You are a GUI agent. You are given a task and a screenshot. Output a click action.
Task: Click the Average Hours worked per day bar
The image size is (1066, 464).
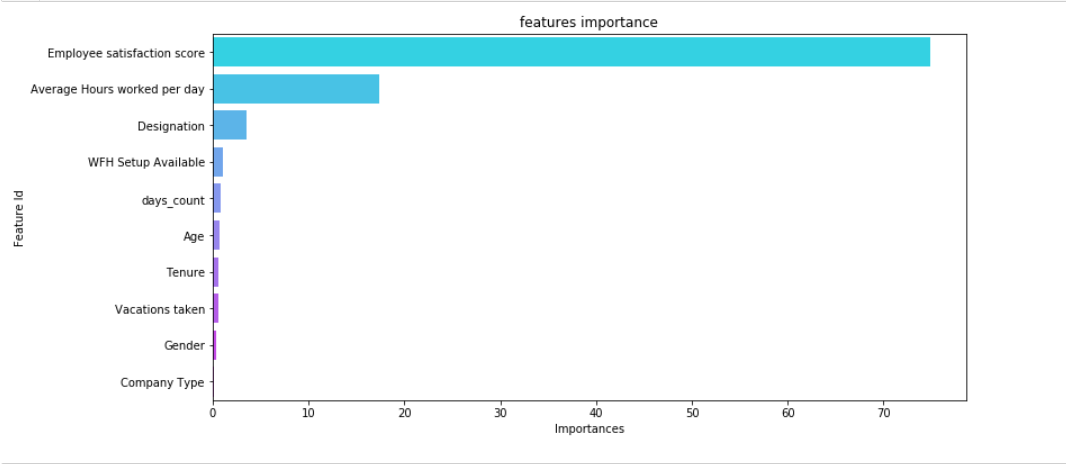[296, 89]
